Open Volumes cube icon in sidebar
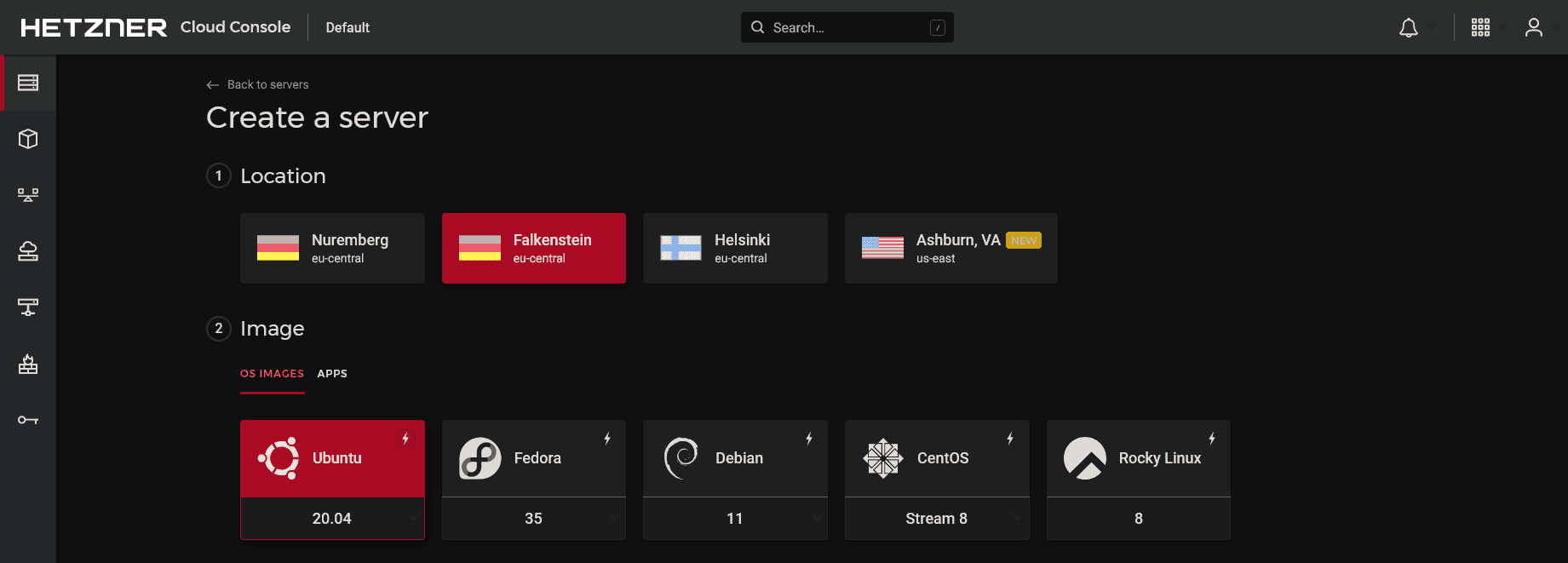The width and height of the screenshot is (1568, 563). point(28,139)
